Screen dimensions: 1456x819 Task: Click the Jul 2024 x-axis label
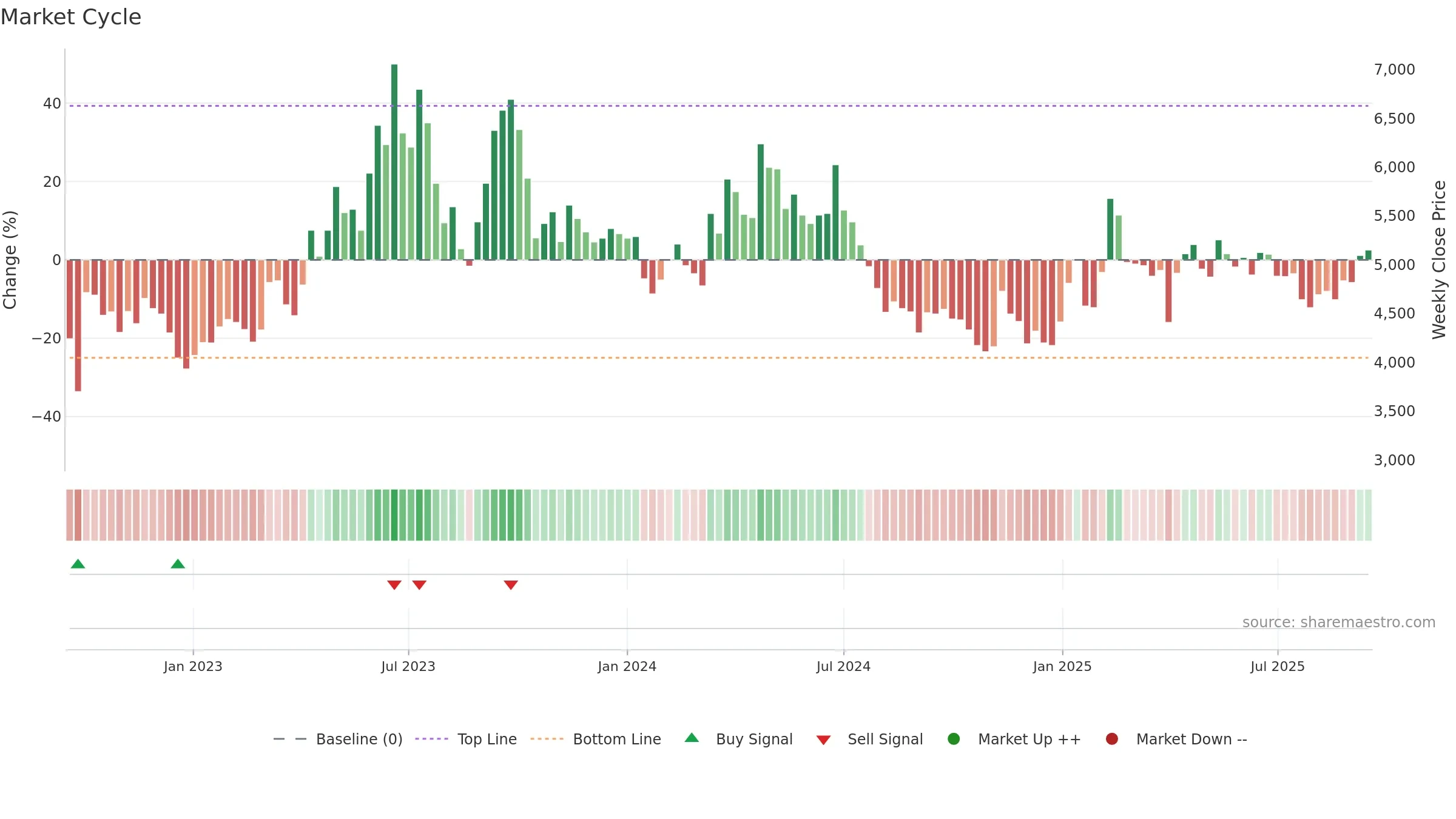(x=843, y=666)
